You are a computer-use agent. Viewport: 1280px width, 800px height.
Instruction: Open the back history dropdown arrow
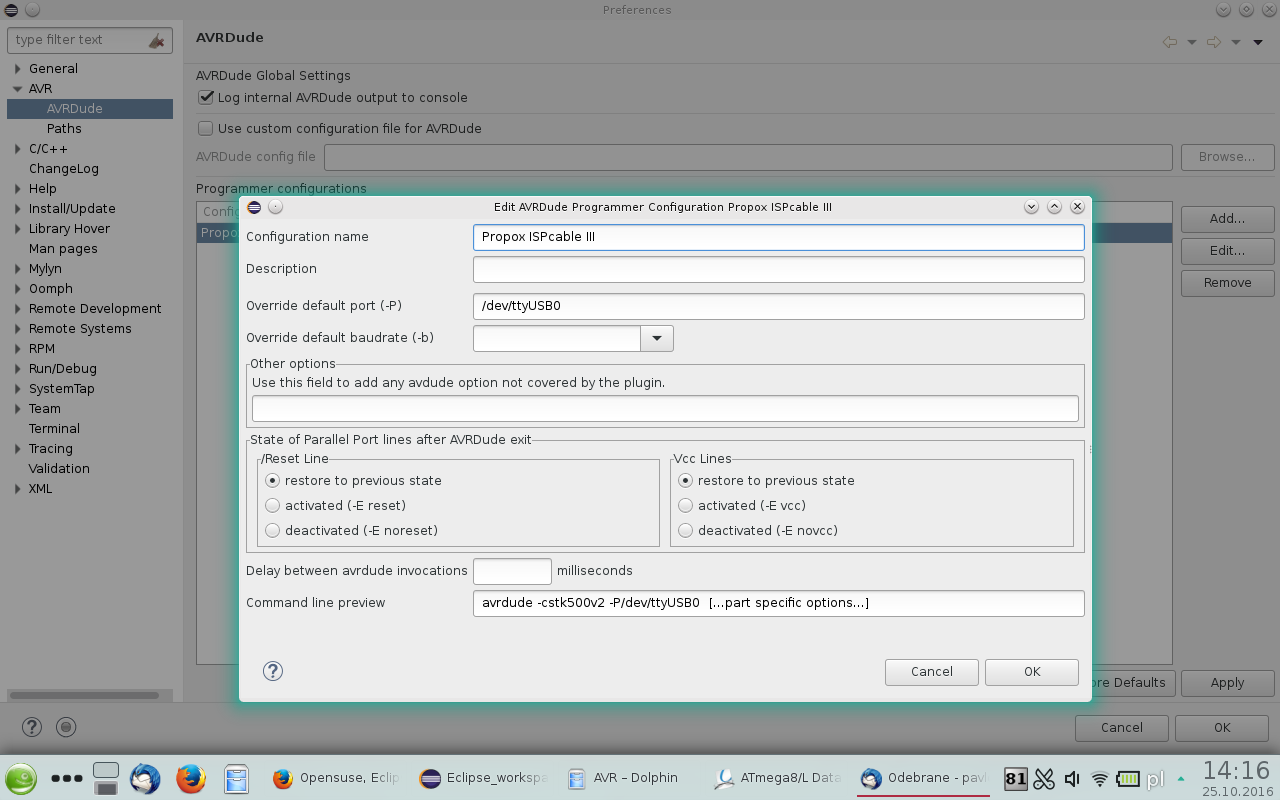[x=1191, y=42]
